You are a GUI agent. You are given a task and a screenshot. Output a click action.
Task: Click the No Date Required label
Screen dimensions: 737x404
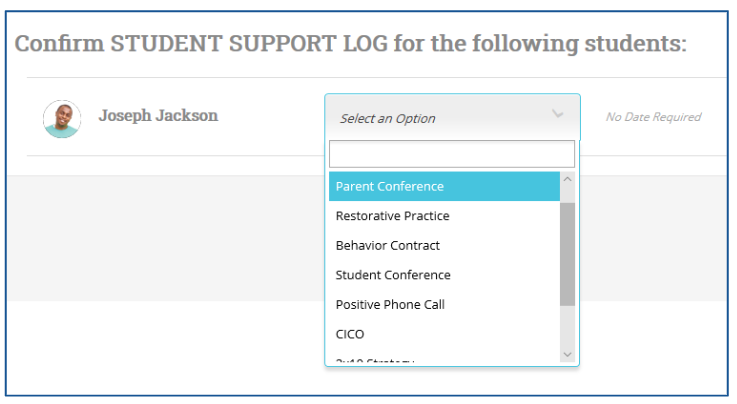coord(653,117)
